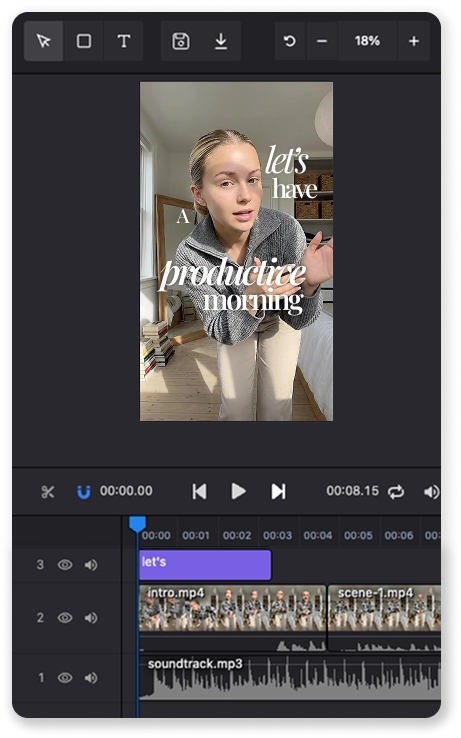The image size is (461, 738).
Task: Click track number 1 label
Action: 41,677
